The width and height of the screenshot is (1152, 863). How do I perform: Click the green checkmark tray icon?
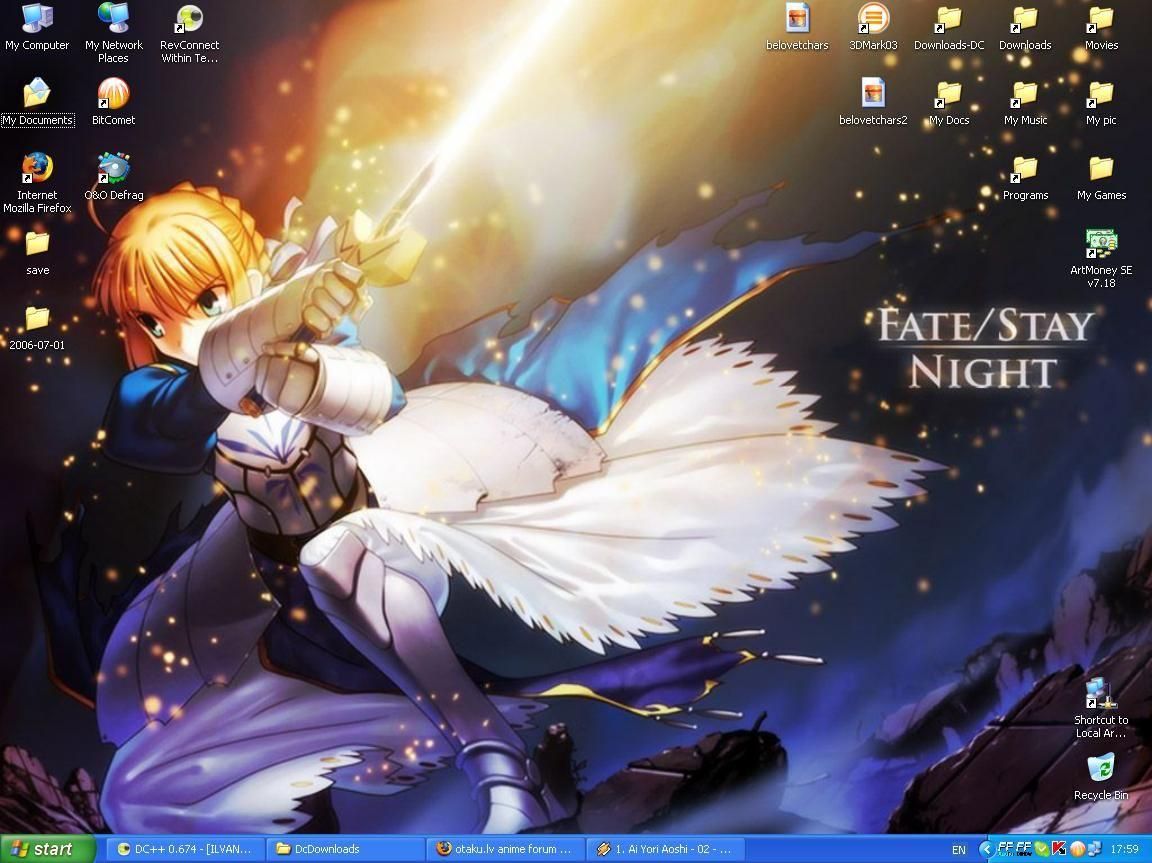tap(1042, 849)
